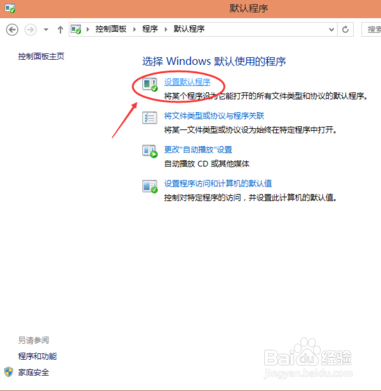
Task: Go up one level with Up arrow
Action: click(60, 30)
